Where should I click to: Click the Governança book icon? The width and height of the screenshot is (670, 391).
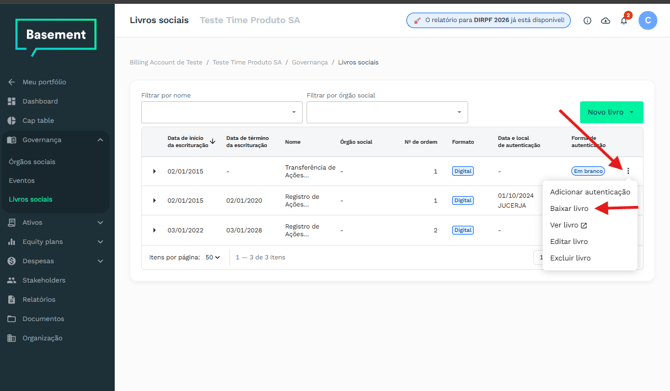pyautogui.click(x=12, y=140)
